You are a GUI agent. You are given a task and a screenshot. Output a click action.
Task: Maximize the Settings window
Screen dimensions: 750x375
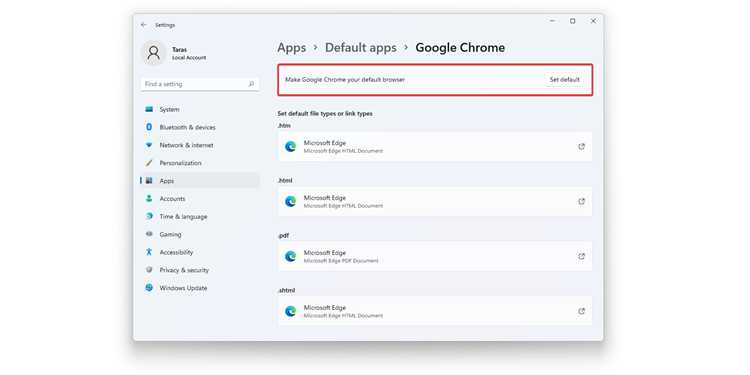point(573,21)
